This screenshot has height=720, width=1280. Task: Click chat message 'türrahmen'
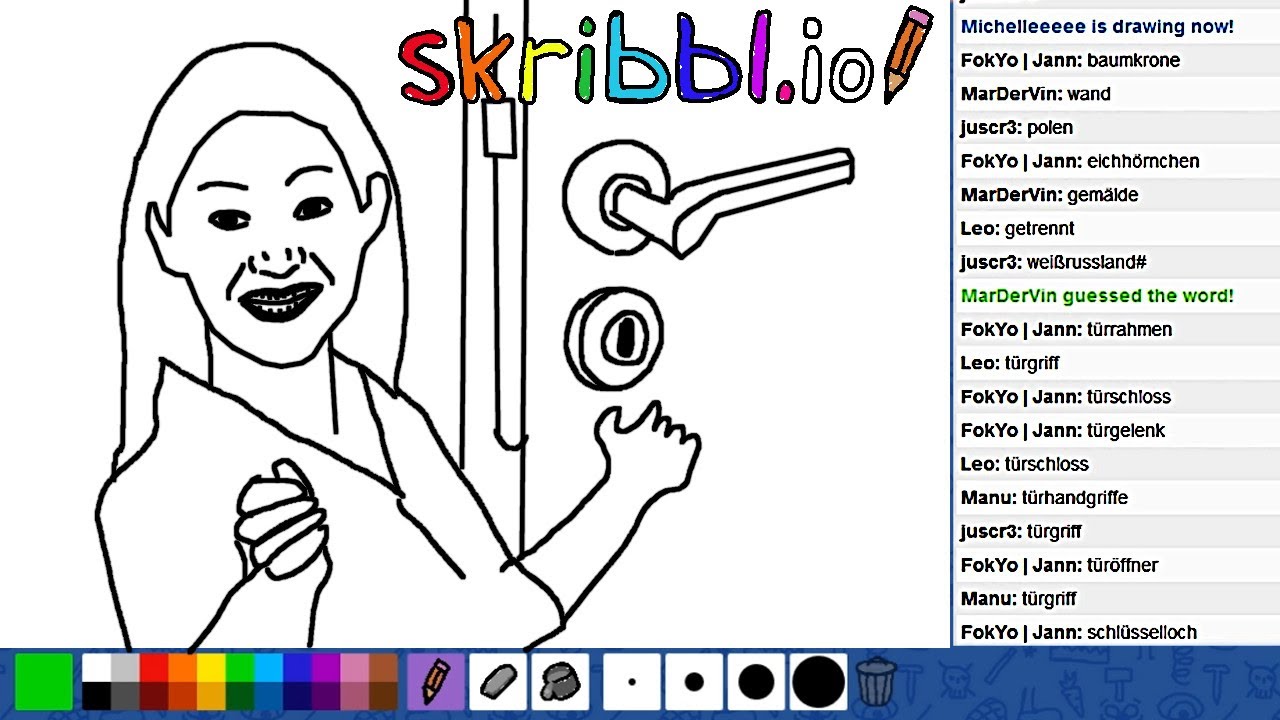tap(1129, 329)
